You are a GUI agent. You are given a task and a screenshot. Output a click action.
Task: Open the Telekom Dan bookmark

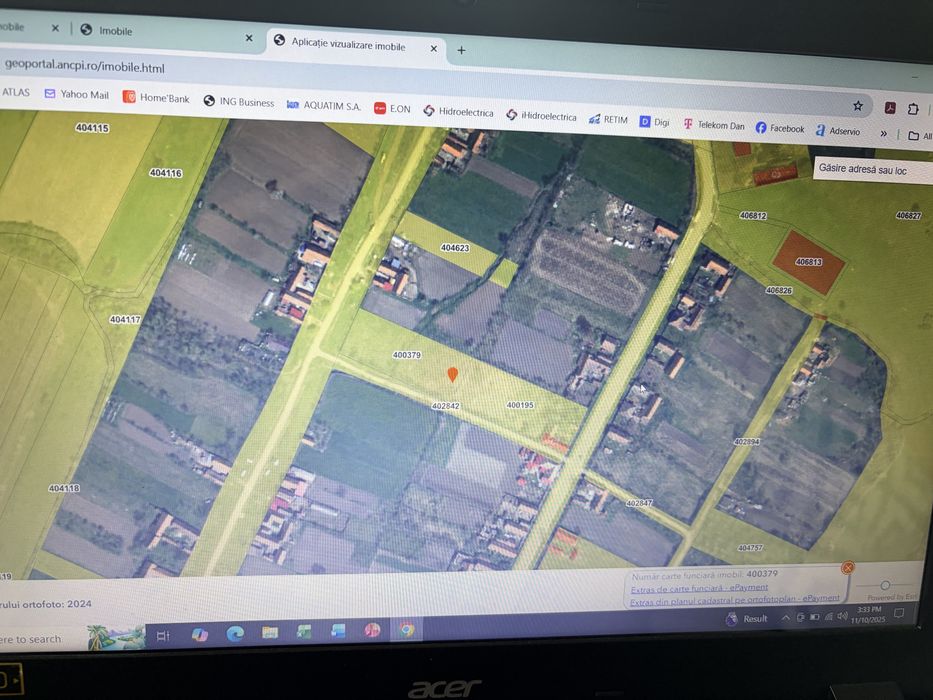click(713, 125)
